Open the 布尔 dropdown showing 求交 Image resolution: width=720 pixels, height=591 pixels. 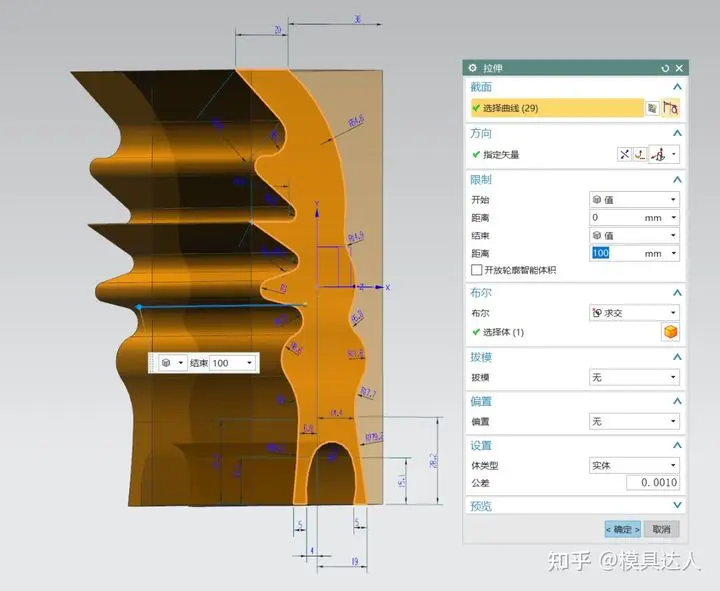point(634,313)
